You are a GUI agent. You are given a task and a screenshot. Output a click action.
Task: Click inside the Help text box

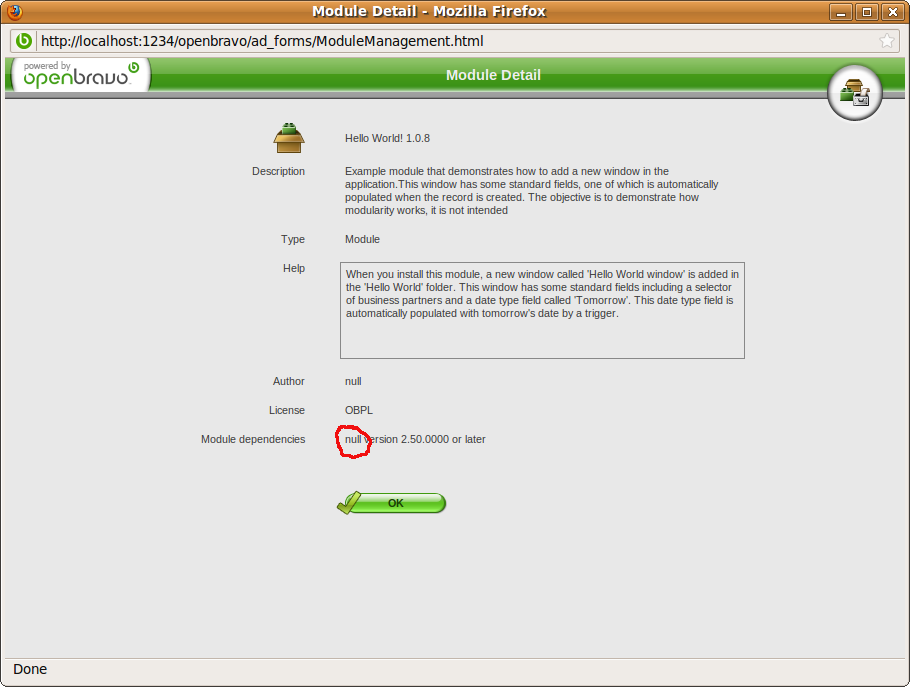tap(542, 310)
